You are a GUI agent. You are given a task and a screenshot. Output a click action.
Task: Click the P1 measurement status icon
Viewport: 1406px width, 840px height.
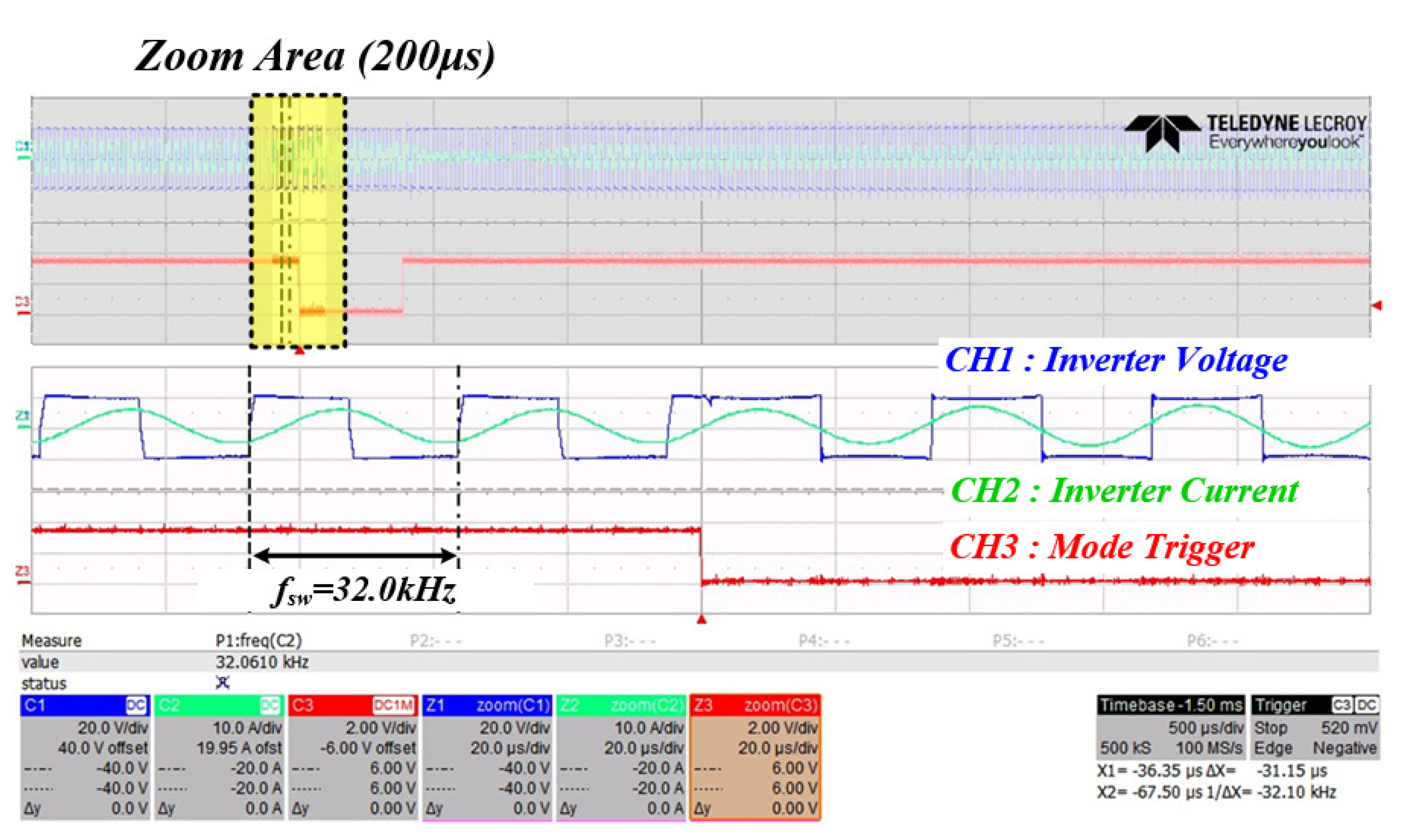coord(223,683)
